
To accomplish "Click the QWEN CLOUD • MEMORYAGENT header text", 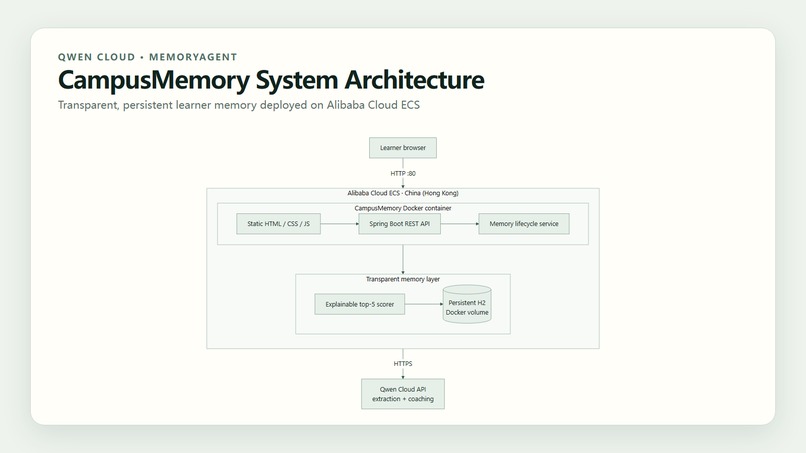I will pos(148,57).
